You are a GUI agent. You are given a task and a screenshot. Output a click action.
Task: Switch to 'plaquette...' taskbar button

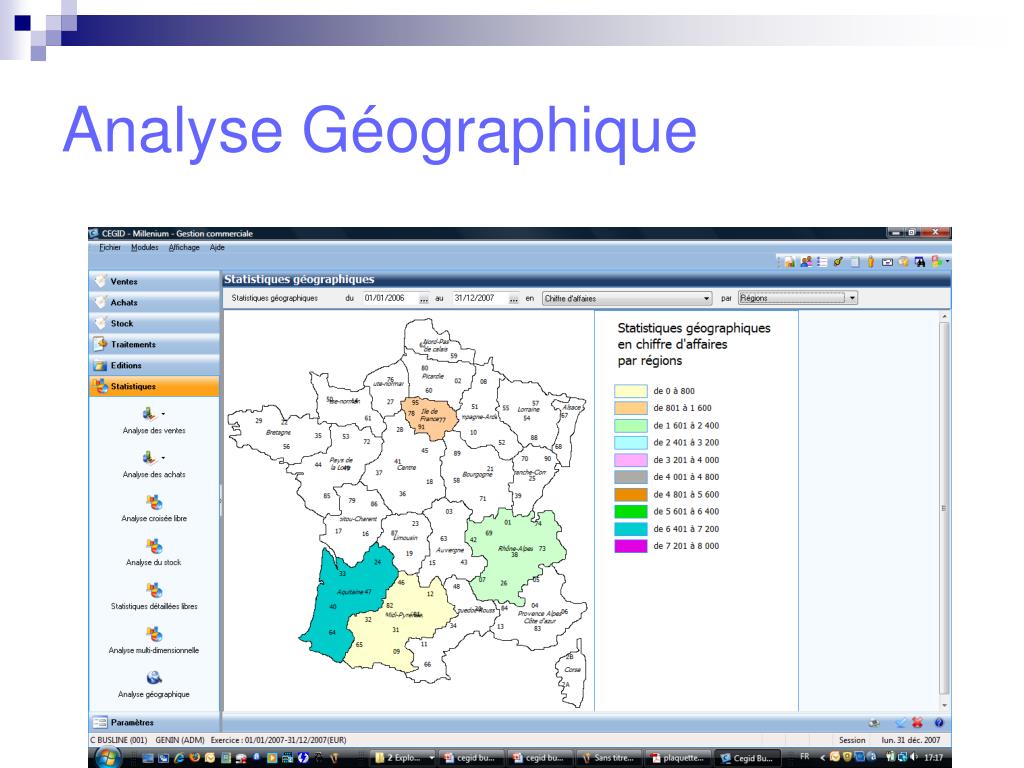679,758
